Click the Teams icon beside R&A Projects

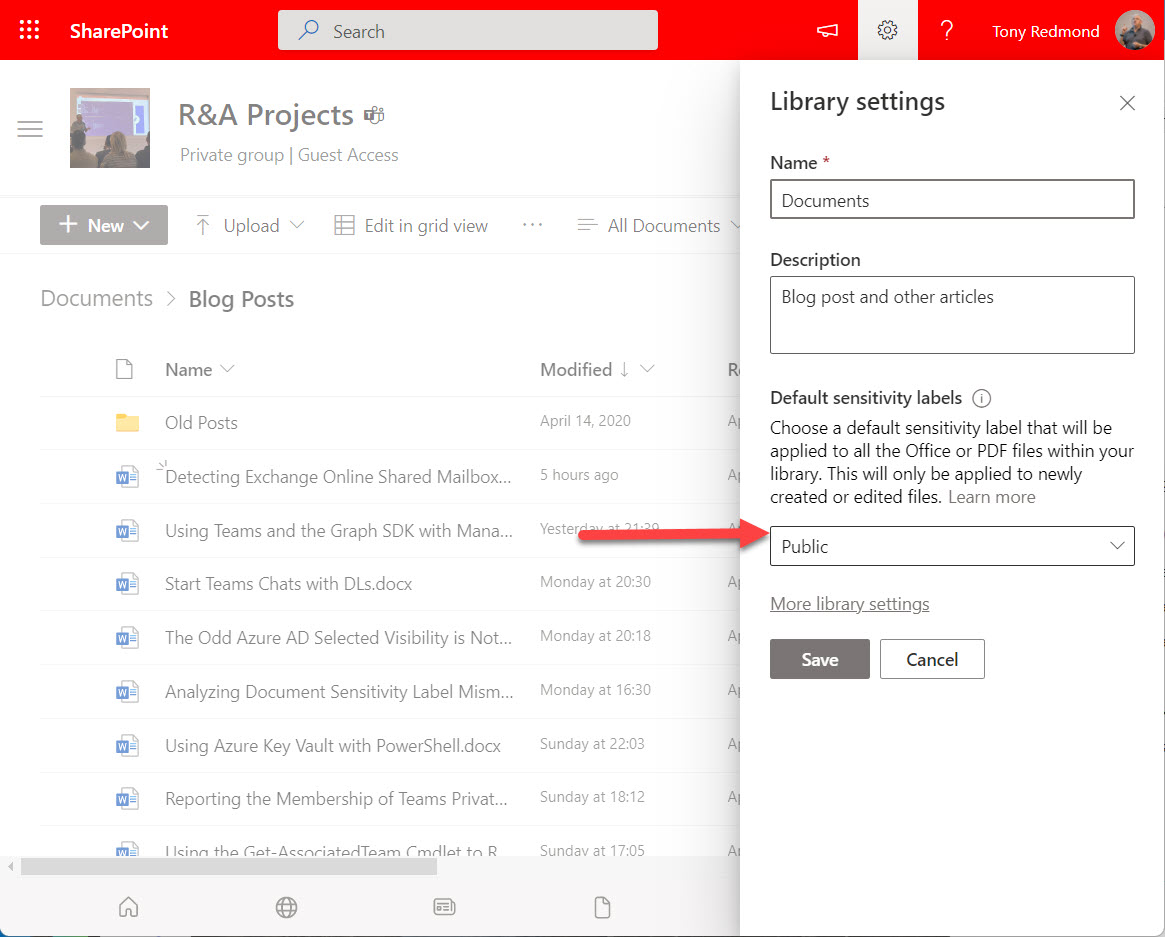coord(374,115)
